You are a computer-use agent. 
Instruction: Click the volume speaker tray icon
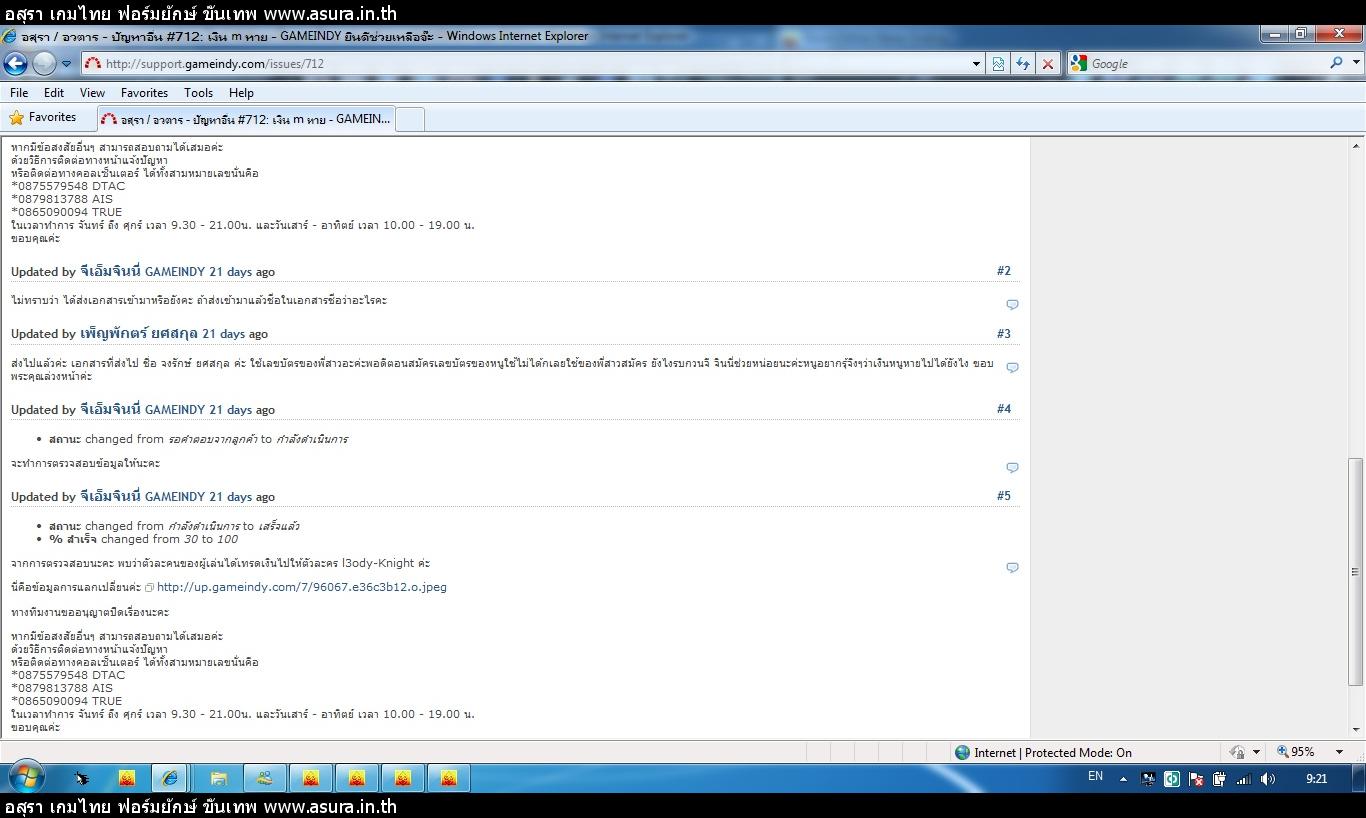1268,779
